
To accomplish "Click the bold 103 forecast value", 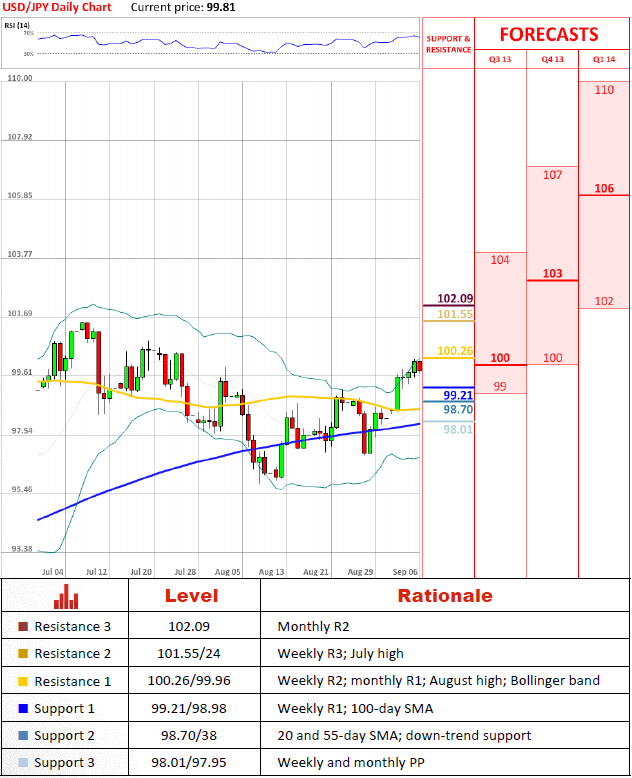I will point(553,273).
